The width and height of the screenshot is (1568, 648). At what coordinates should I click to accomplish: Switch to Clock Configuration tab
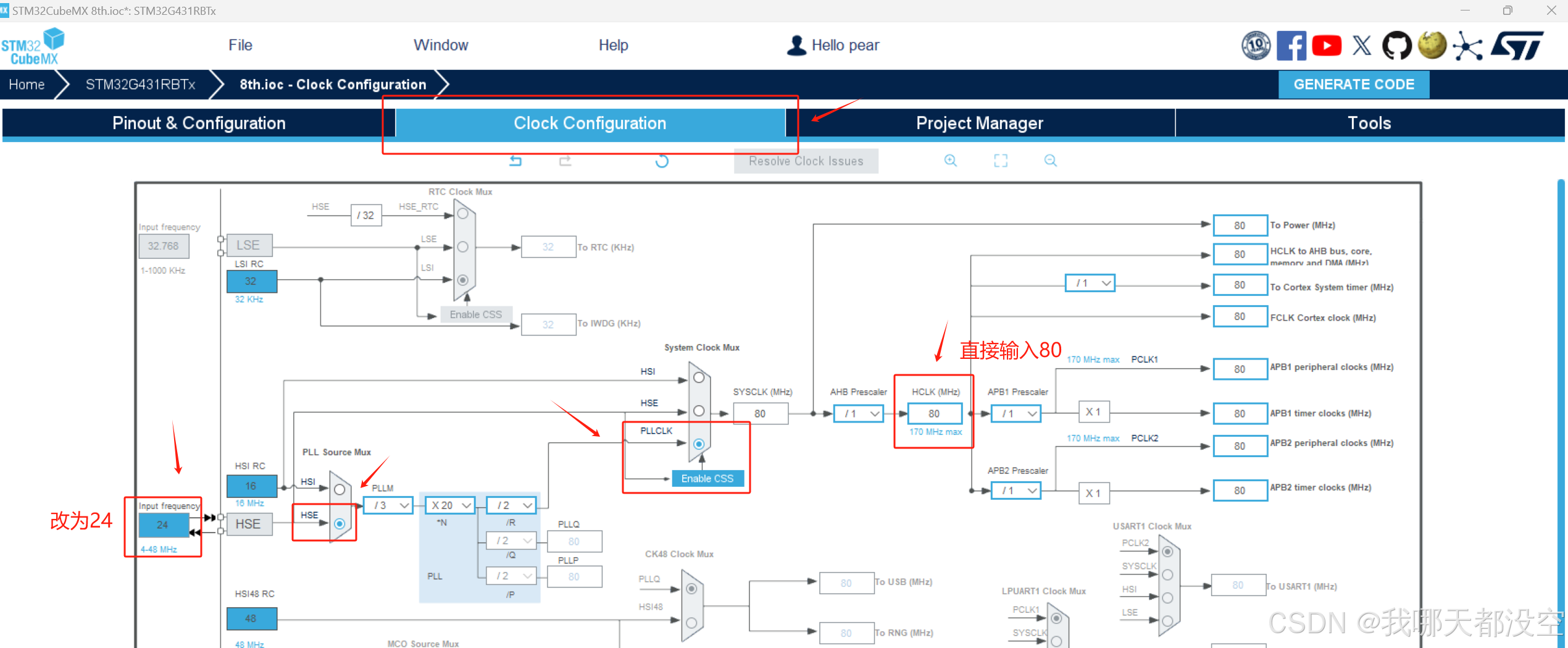(x=590, y=123)
